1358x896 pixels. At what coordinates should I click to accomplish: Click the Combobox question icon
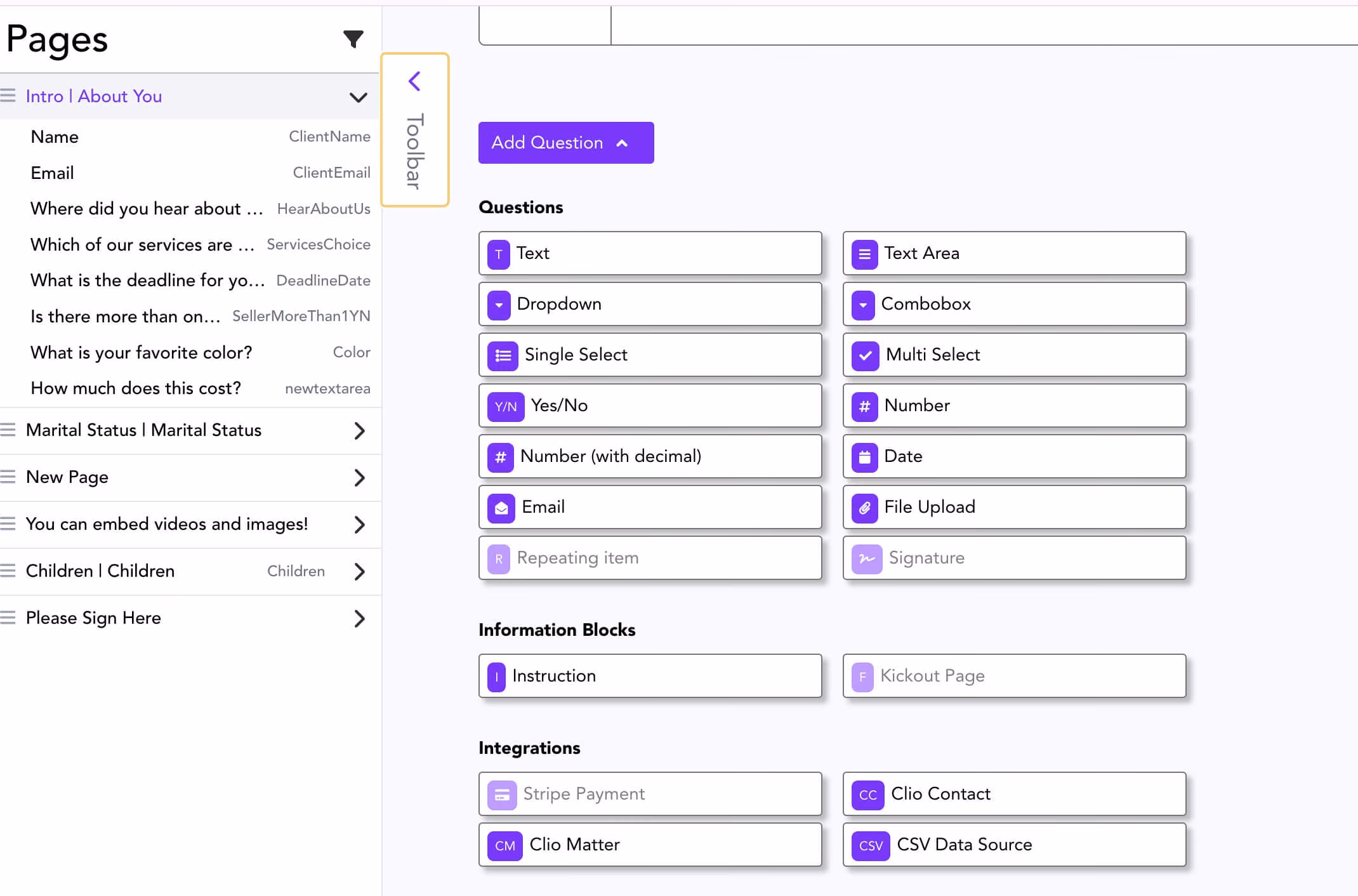click(863, 305)
